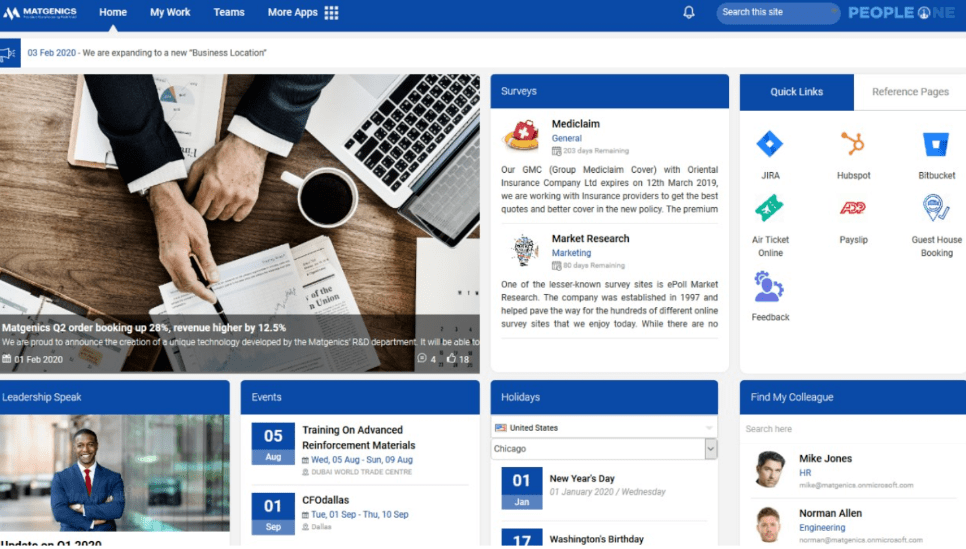966x549 pixels.
Task: Open the Teams menu
Action: click(229, 12)
